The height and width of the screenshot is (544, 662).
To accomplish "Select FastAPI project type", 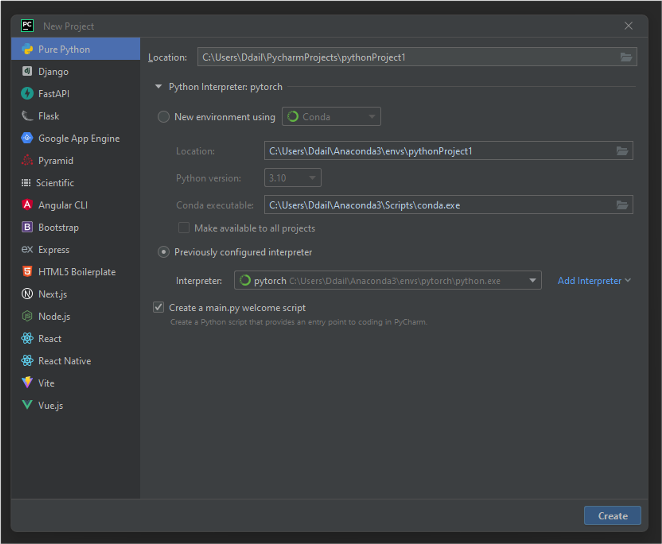I will [76, 93].
